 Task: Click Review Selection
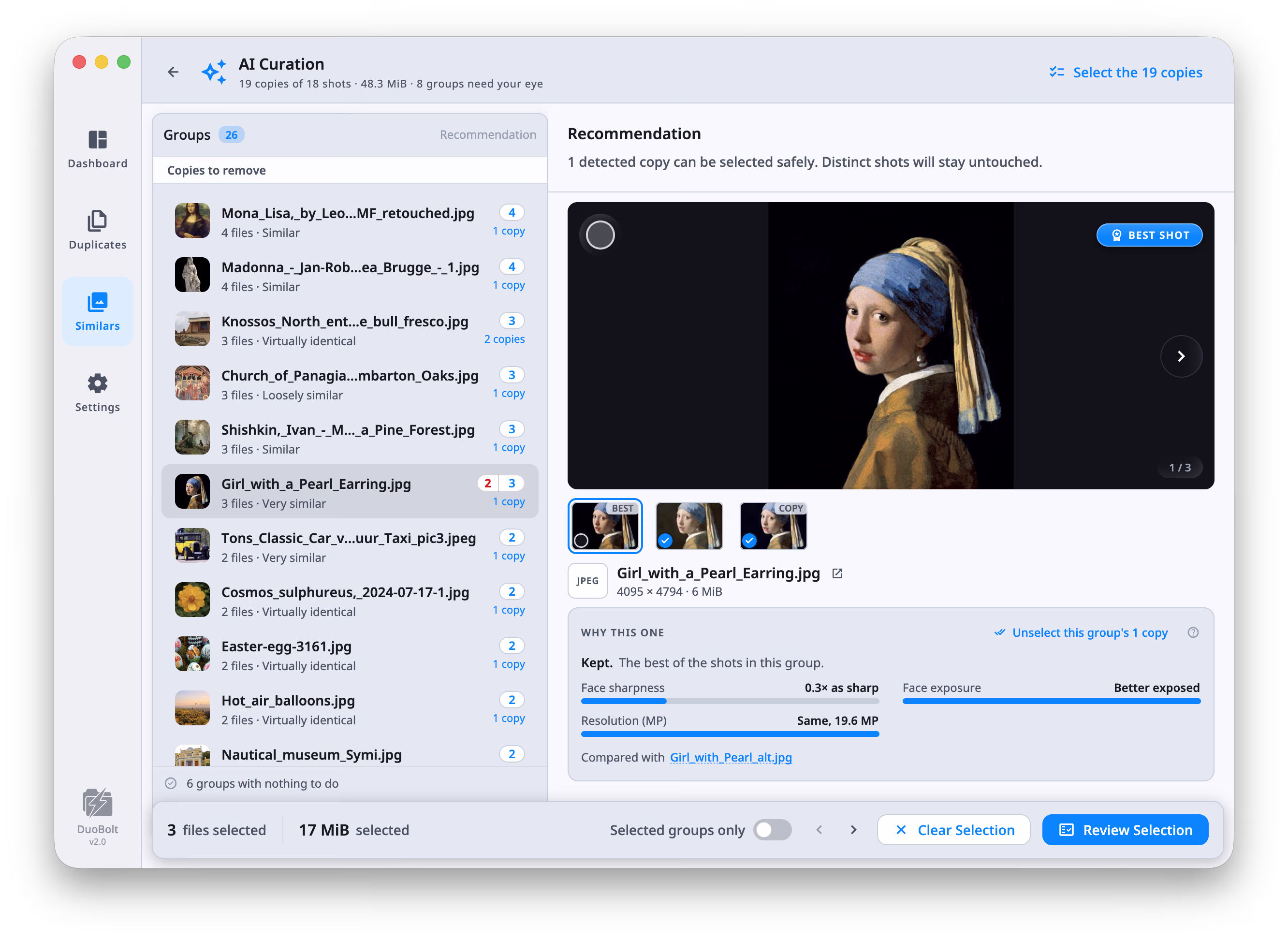click(1125, 830)
